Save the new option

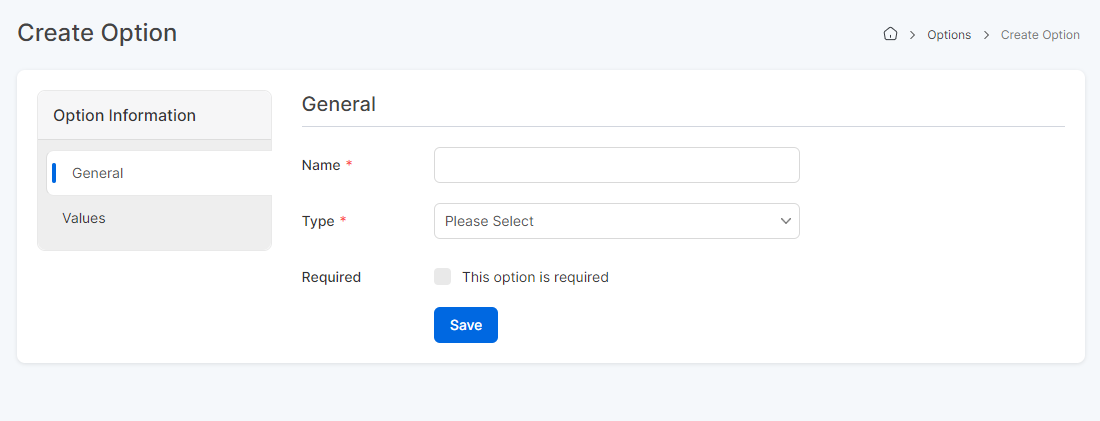[466, 325]
